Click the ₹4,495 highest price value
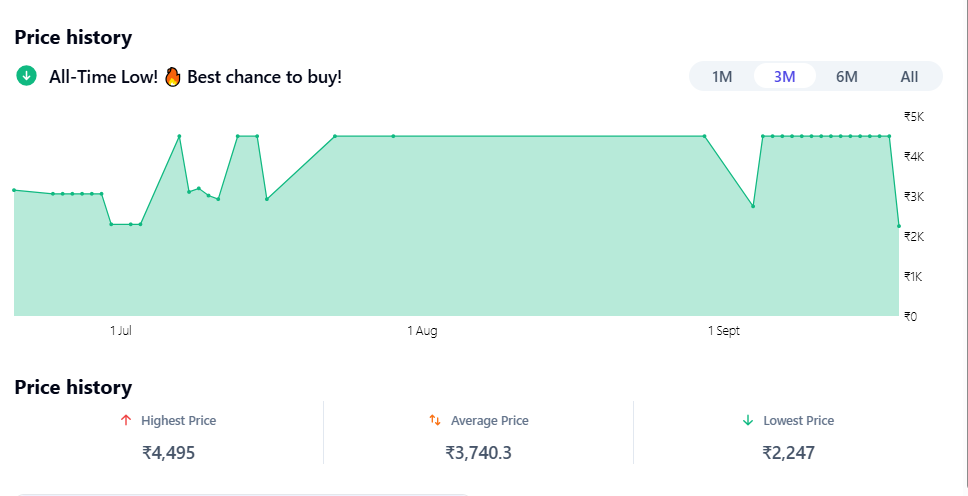 (168, 453)
